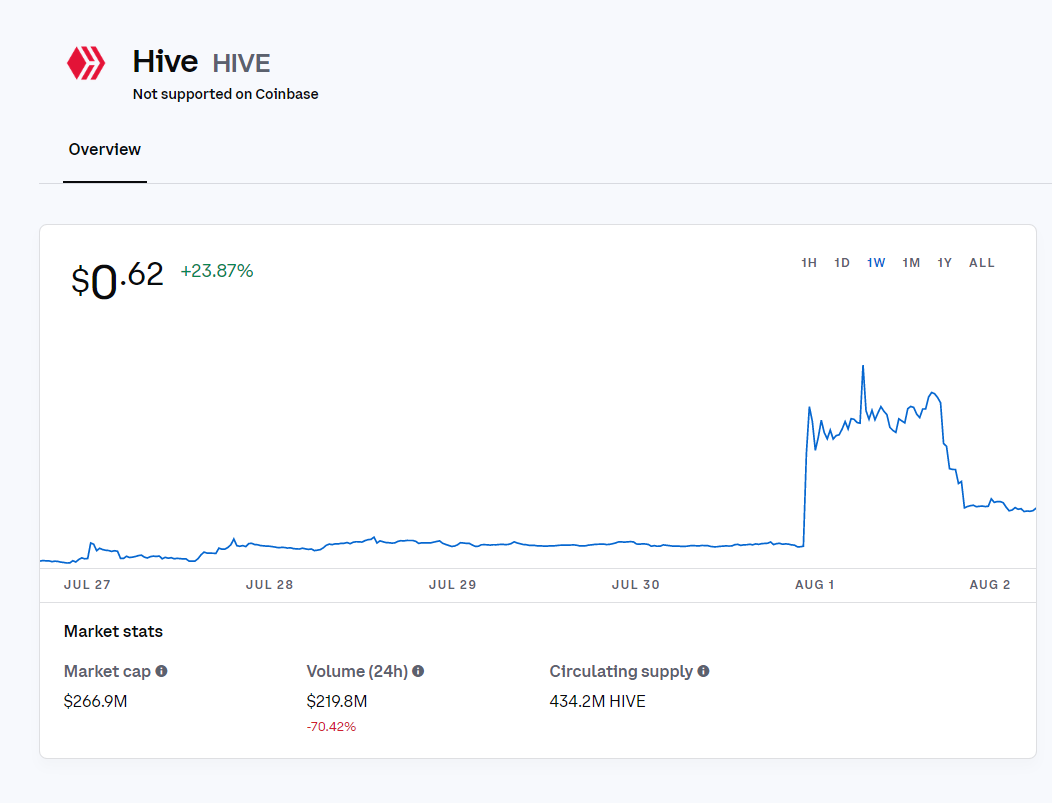
Task: Click the JUL 27 axis label
Action: pyautogui.click(x=87, y=585)
